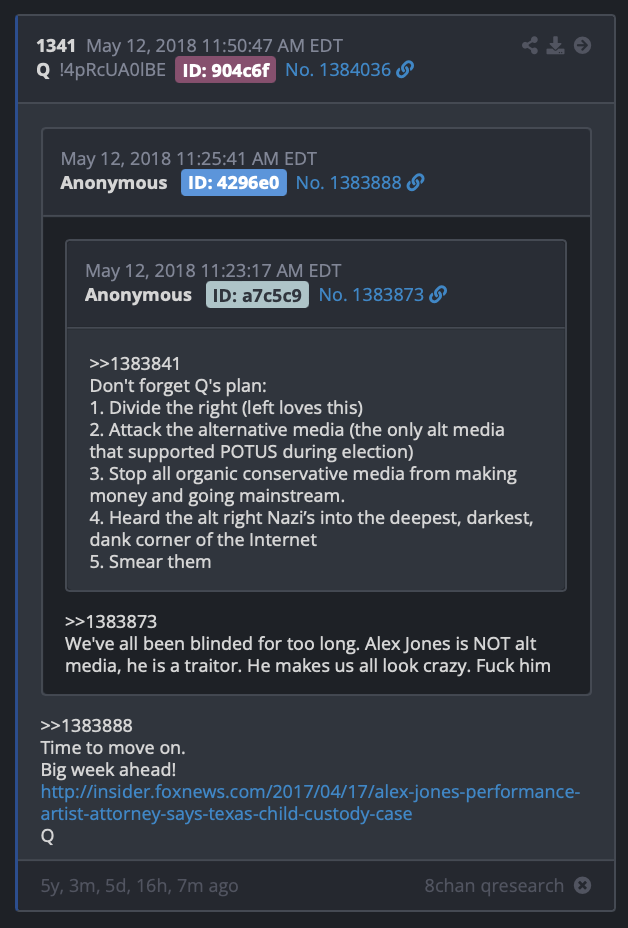Open the insider.foxnews.com Alex Jones article link
The height and width of the screenshot is (928, 628).
(x=310, y=803)
